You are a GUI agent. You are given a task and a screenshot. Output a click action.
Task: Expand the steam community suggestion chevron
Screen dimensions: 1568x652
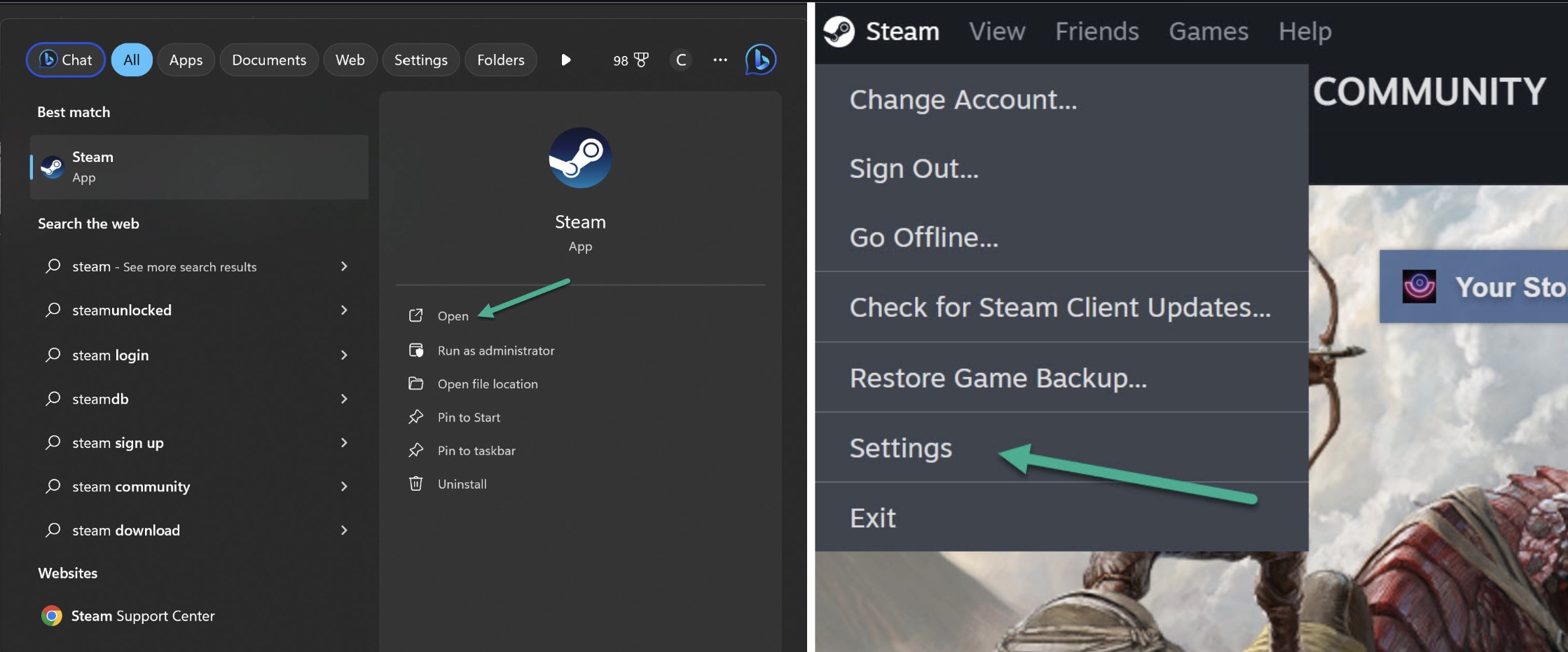(x=343, y=487)
